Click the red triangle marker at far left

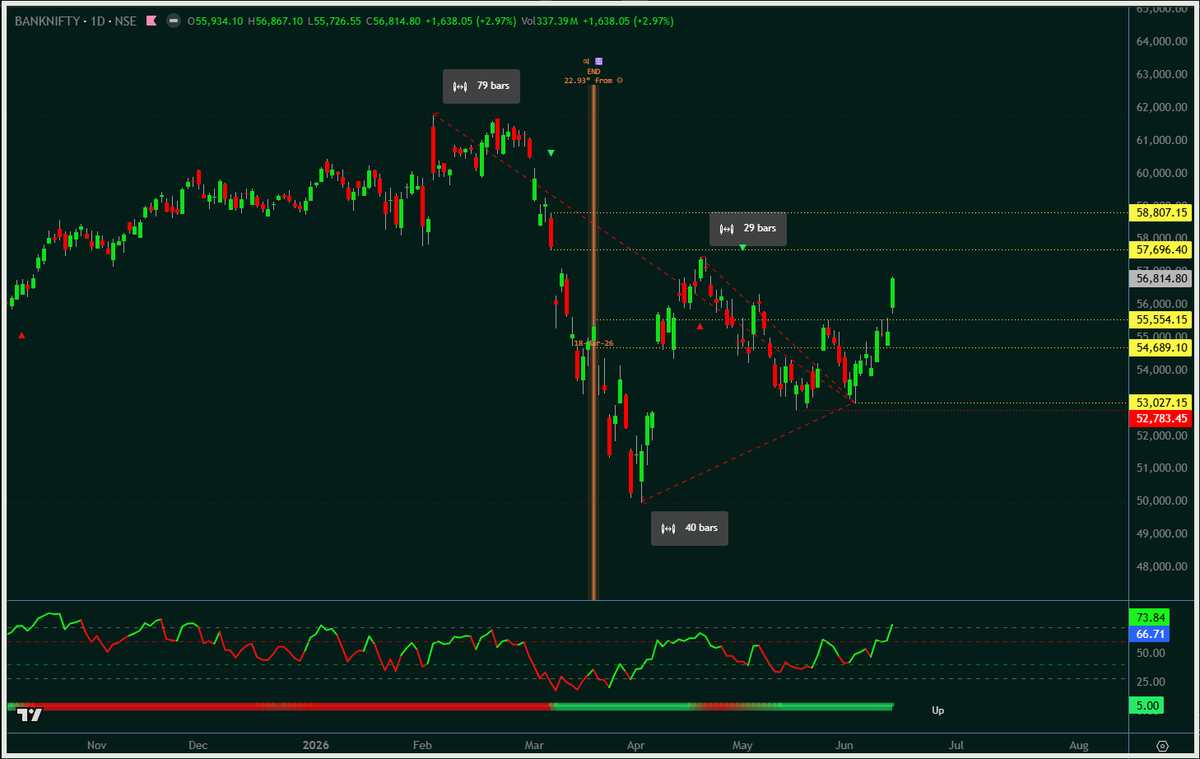[x=22, y=336]
